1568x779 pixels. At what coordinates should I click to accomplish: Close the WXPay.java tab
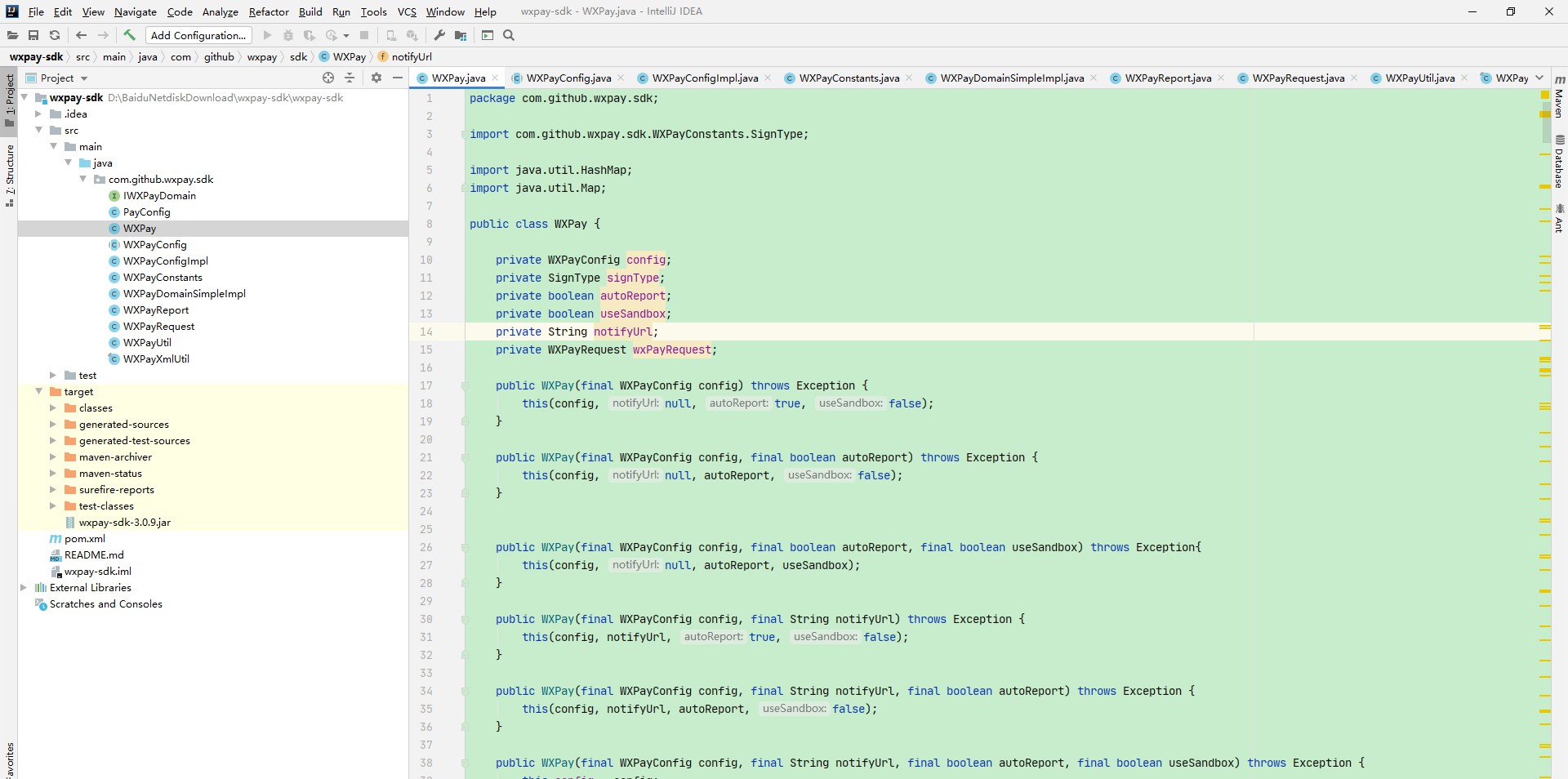495,78
